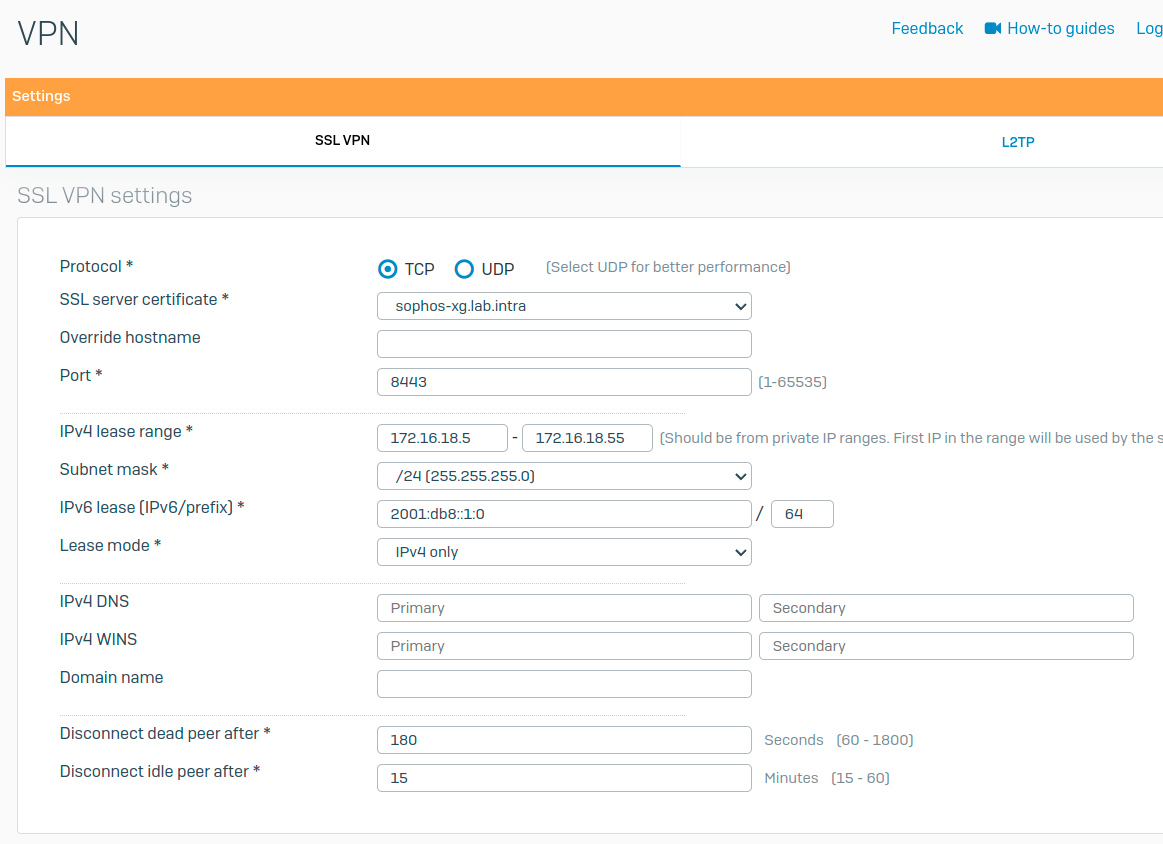
Task: Click the IPv4 DNS Primary field
Action: pyautogui.click(x=564, y=608)
